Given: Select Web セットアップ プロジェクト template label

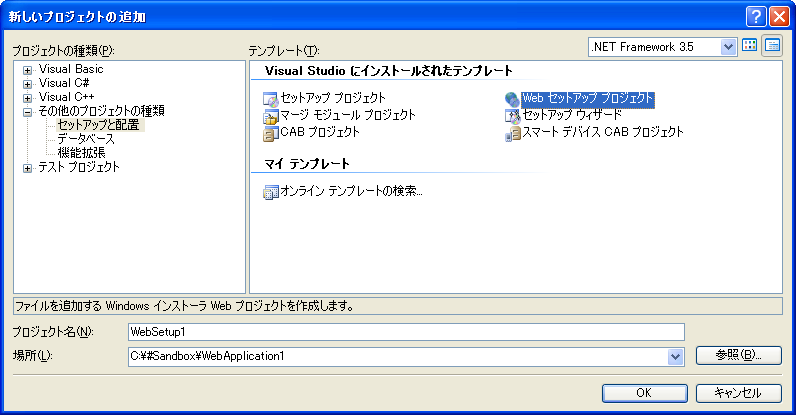Looking at the screenshot, I should [x=588, y=98].
